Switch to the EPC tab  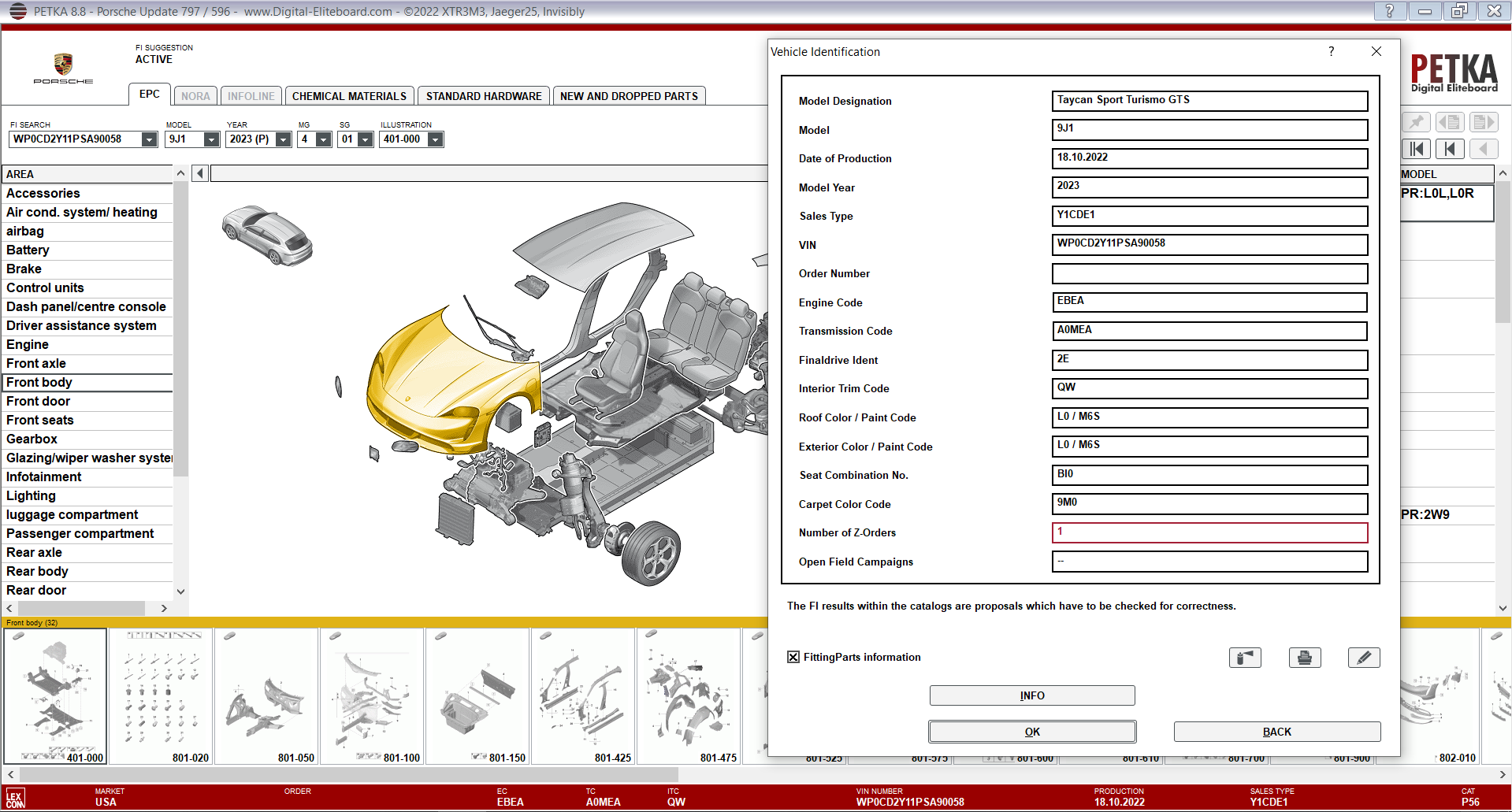pyautogui.click(x=150, y=95)
